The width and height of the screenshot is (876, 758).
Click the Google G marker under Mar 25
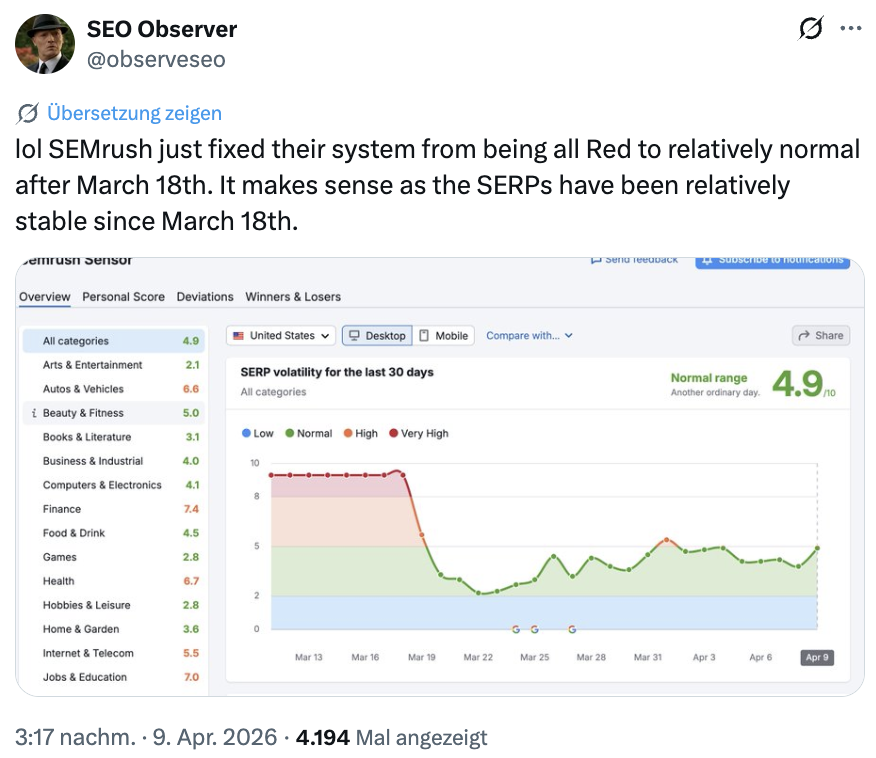click(534, 629)
